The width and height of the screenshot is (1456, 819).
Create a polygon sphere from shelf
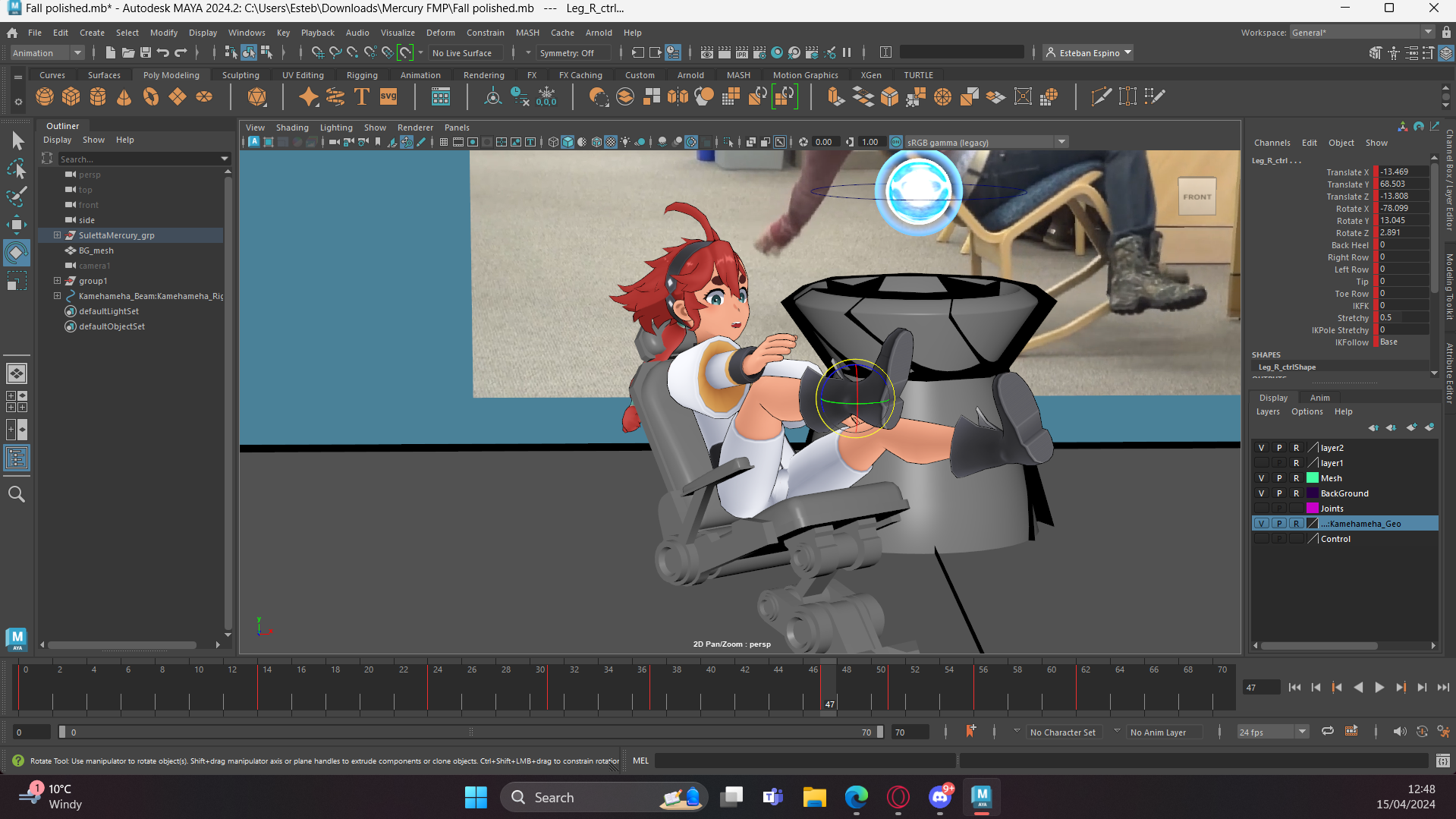click(45, 97)
